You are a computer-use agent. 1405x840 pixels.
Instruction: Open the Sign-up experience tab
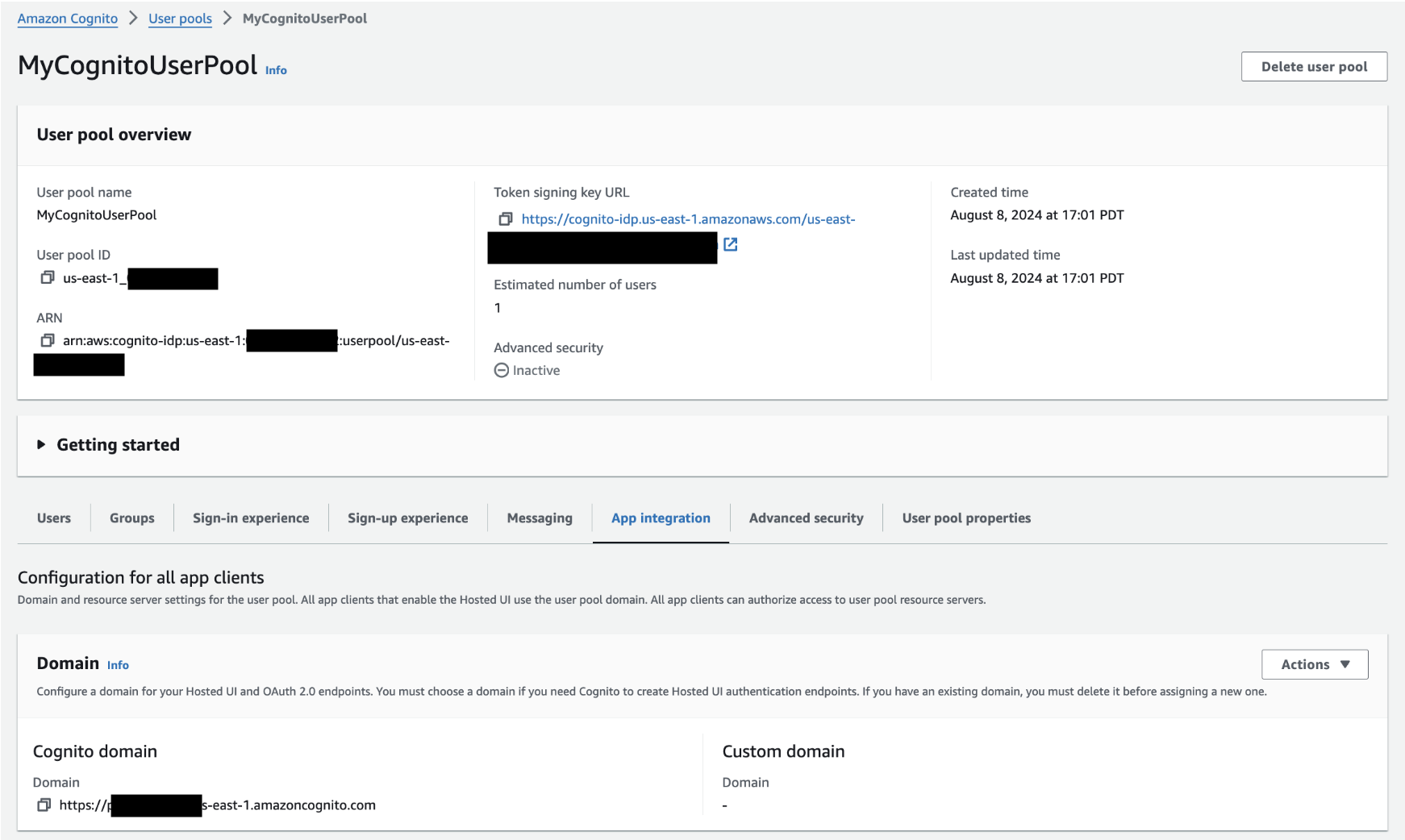407,518
